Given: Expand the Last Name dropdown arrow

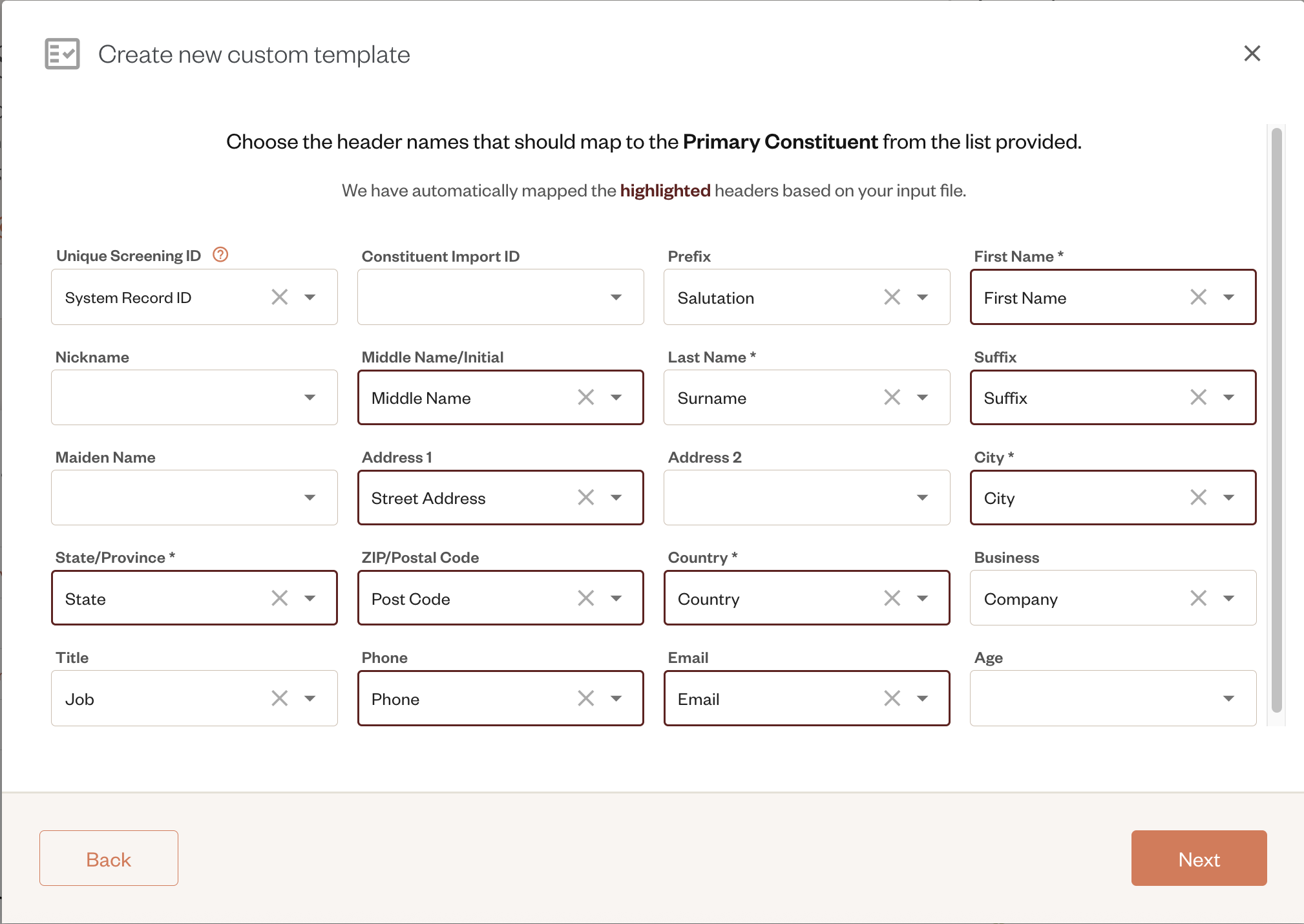Looking at the screenshot, I should click(x=923, y=397).
